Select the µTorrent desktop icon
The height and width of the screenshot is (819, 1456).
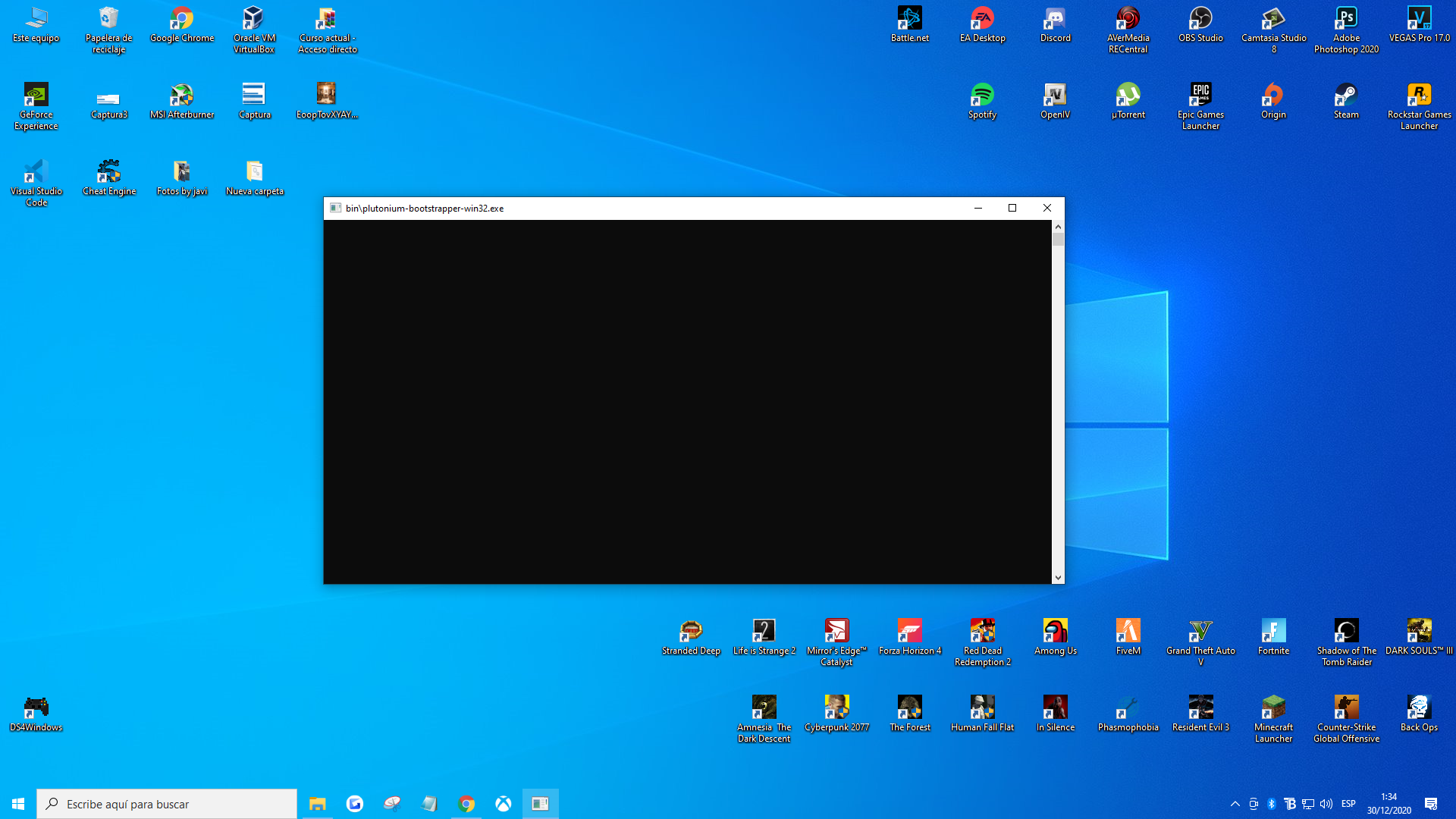(1128, 102)
